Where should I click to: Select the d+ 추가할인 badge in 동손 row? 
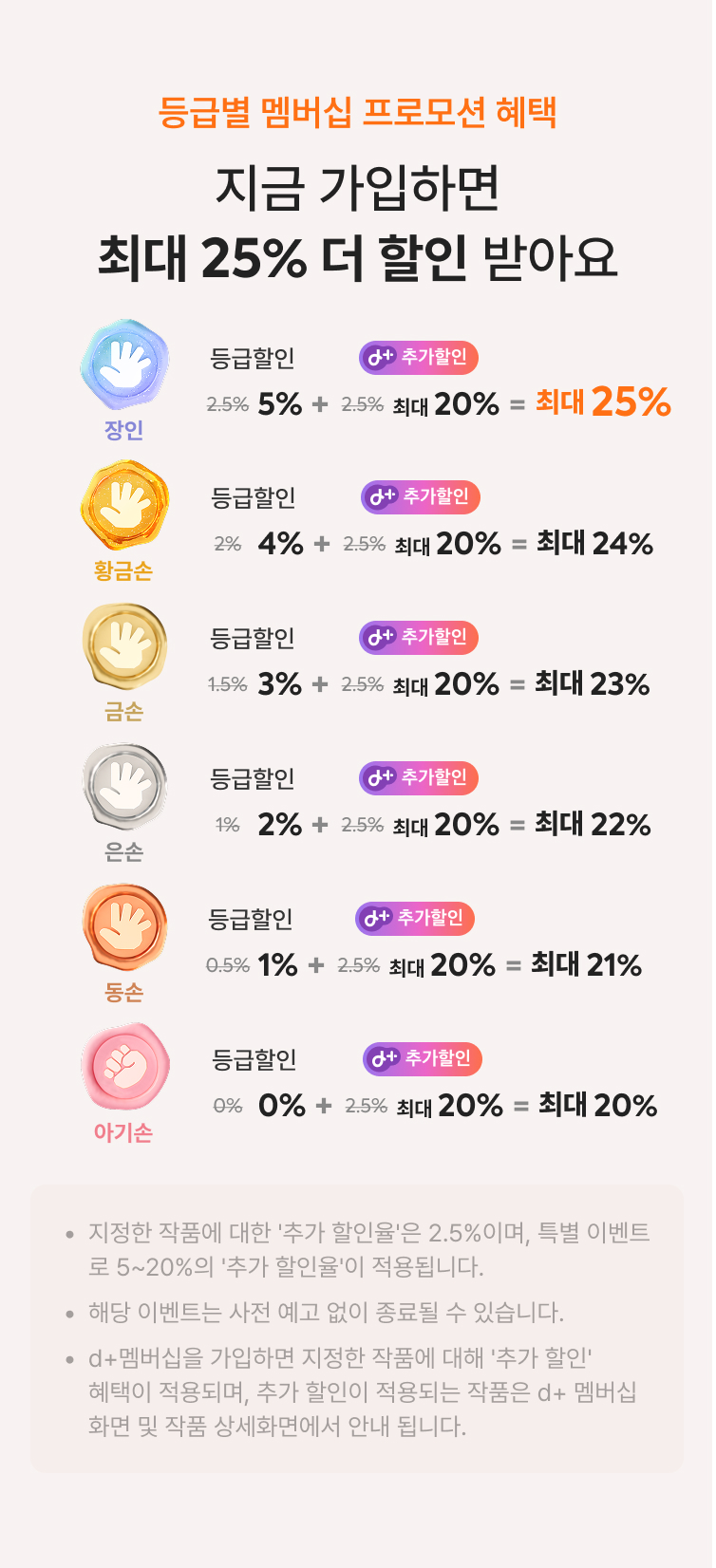tap(414, 918)
